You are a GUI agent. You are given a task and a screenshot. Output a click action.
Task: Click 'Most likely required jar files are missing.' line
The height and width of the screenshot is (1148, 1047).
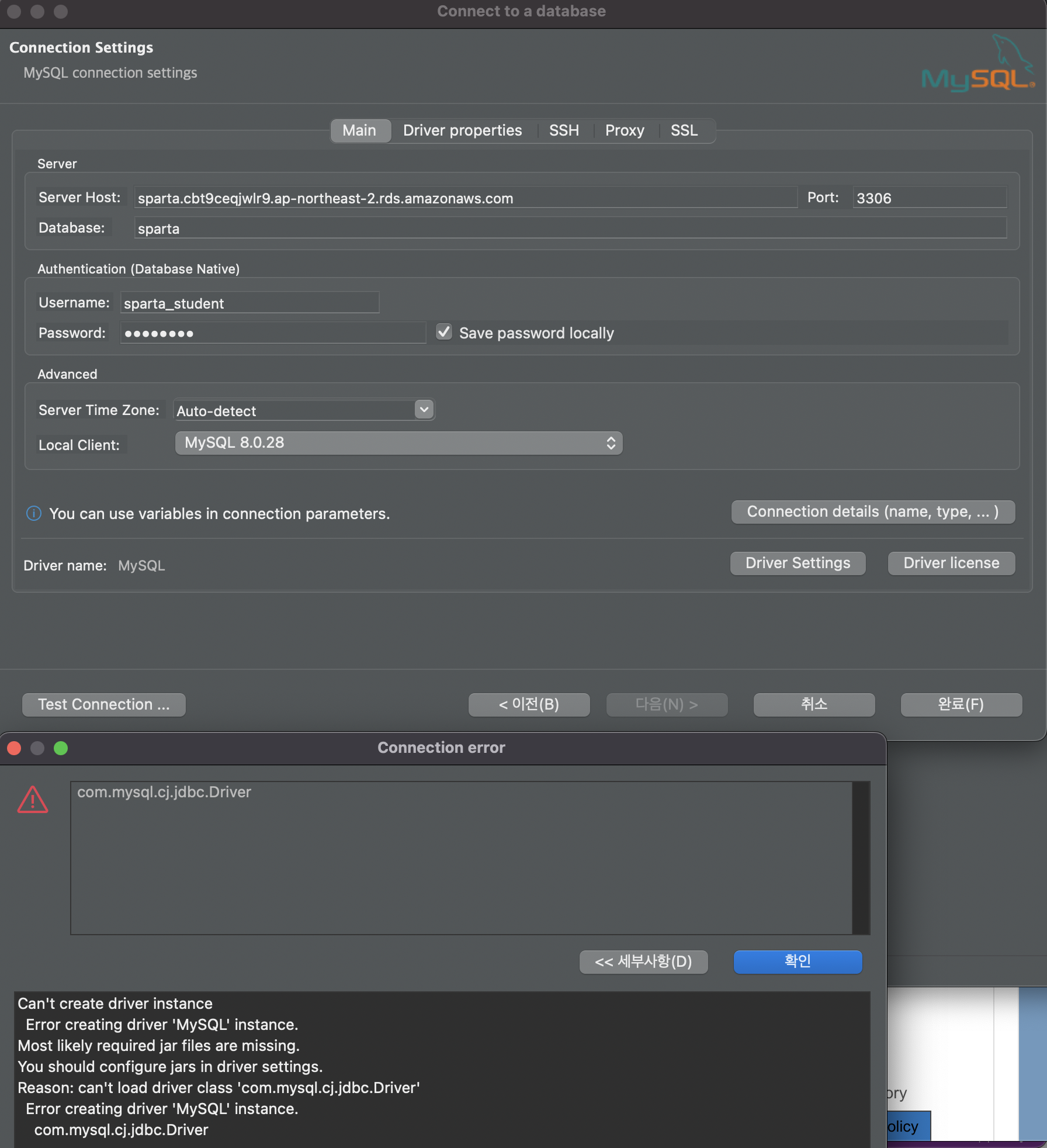(x=158, y=1046)
